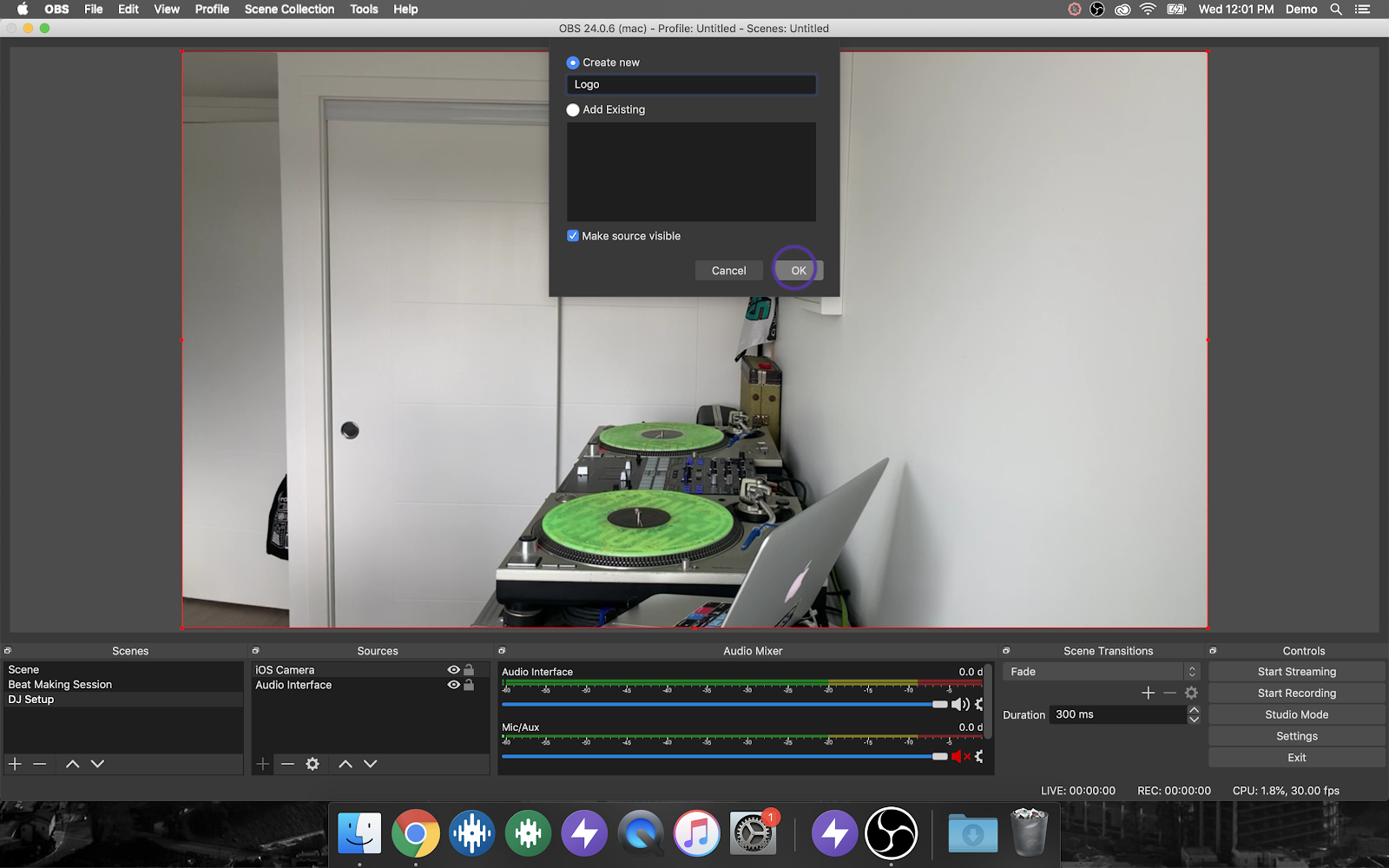Image resolution: width=1389 pixels, height=868 pixels.
Task: Uncheck Make source visible checkbox
Action: point(573,236)
